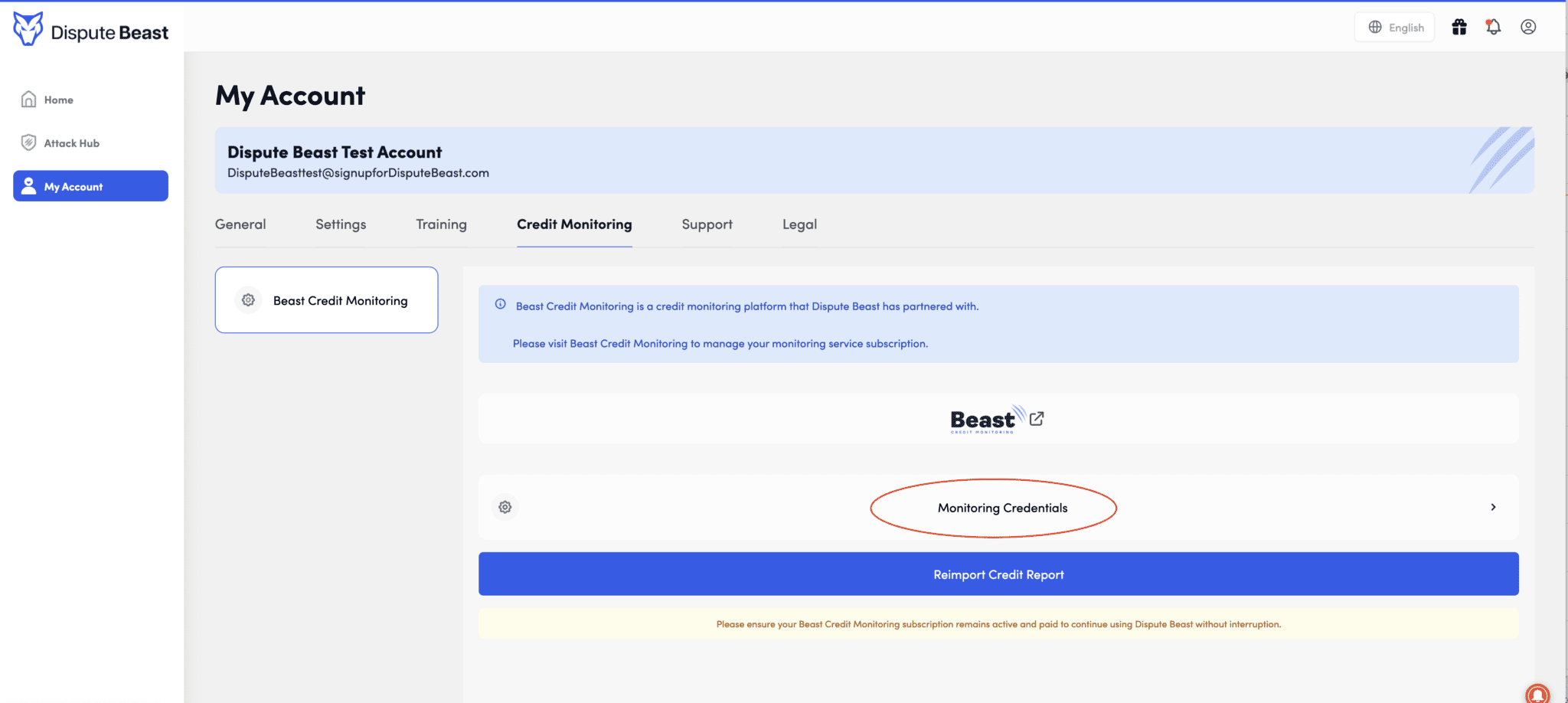Viewport: 1568px width, 703px height.
Task: Click the Beast Credit Monitoring settings gear
Action: tap(248, 300)
